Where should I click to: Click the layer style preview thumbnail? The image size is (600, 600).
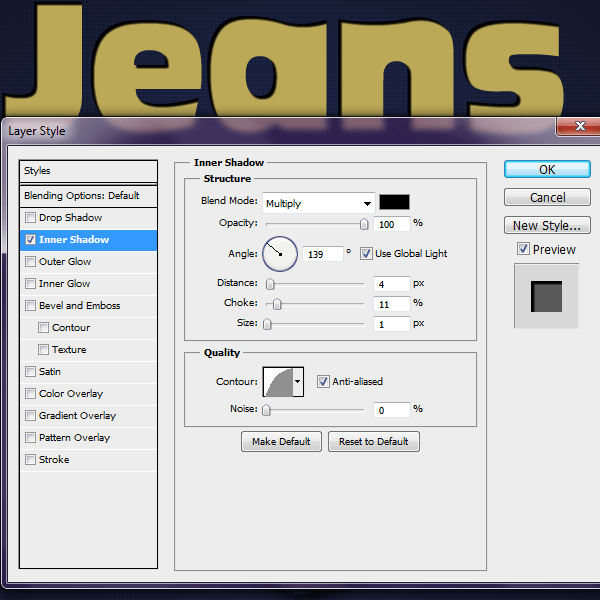click(545, 296)
